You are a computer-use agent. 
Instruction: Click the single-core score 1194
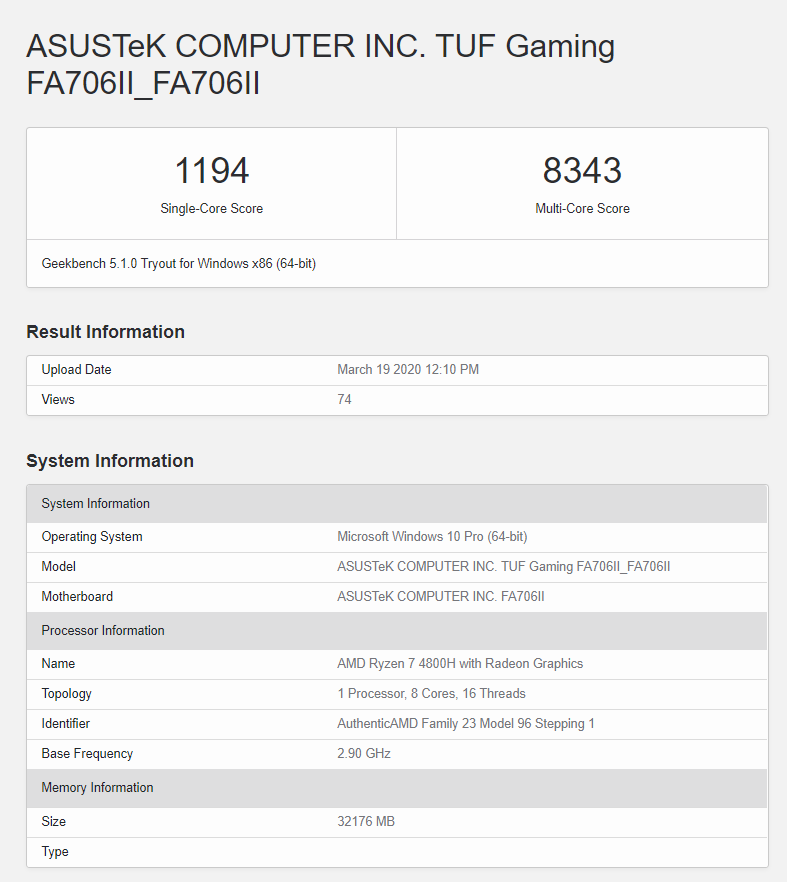point(212,170)
